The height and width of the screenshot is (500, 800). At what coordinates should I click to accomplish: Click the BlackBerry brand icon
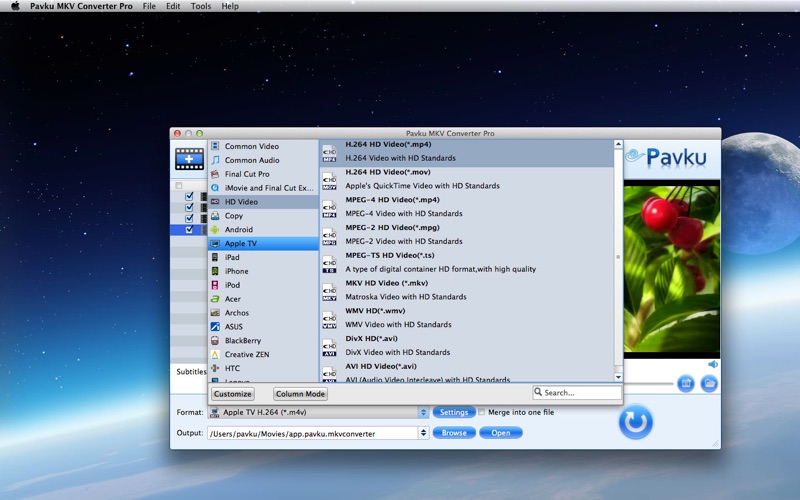pyautogui.click(x=215, y=340)
